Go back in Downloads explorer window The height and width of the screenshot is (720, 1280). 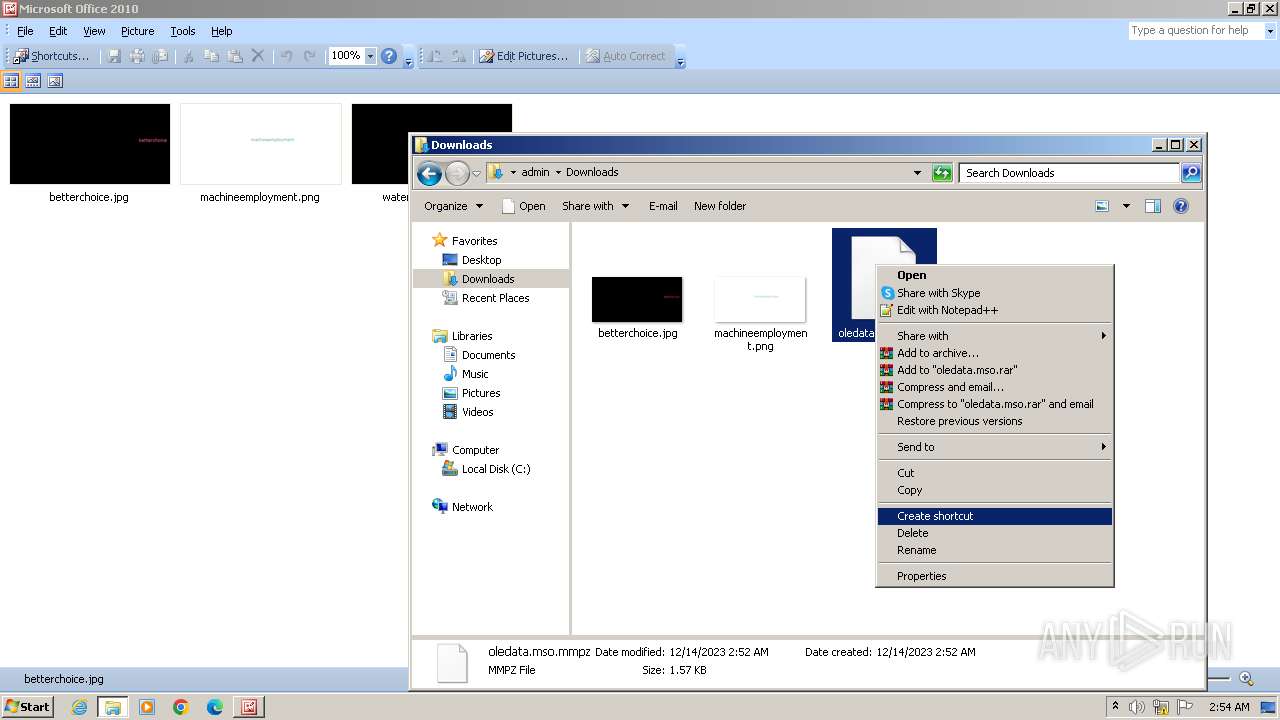(x=429, y=174)
